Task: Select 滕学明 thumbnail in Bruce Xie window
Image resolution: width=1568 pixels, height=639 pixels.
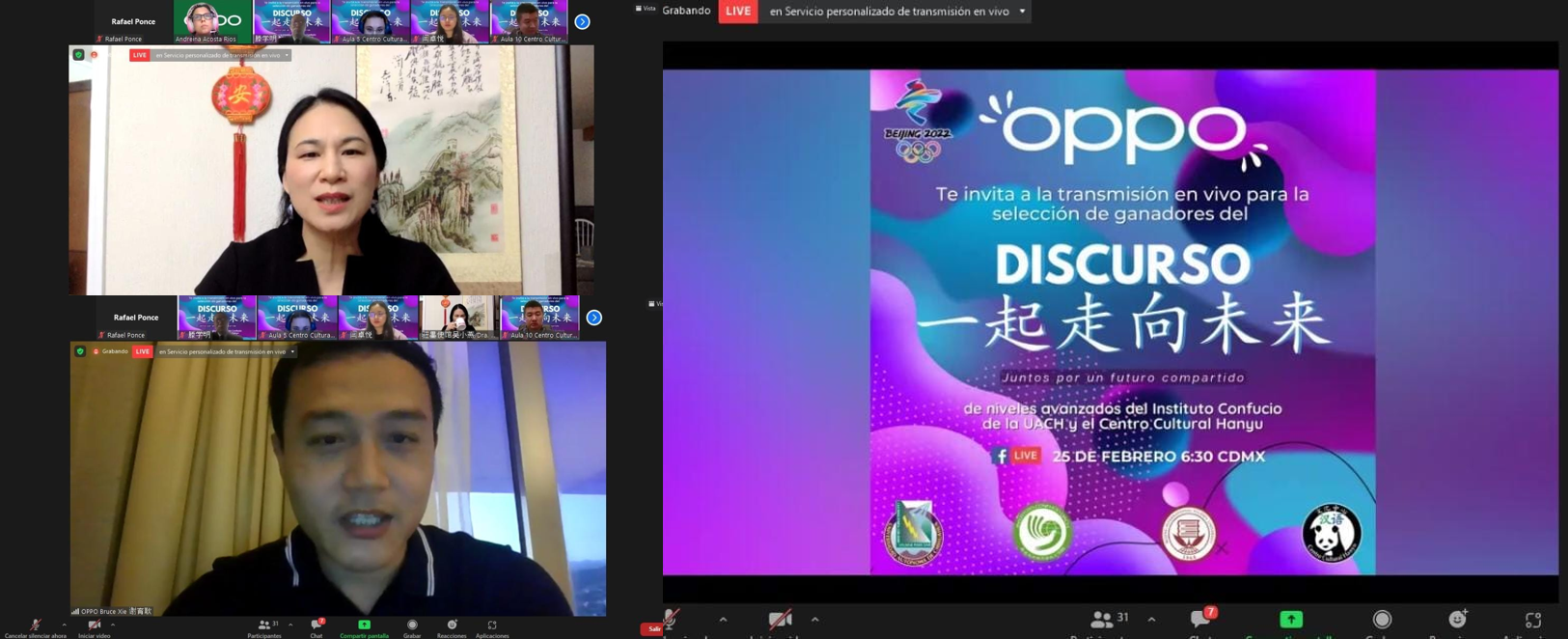Action: [x=217, y=318]
